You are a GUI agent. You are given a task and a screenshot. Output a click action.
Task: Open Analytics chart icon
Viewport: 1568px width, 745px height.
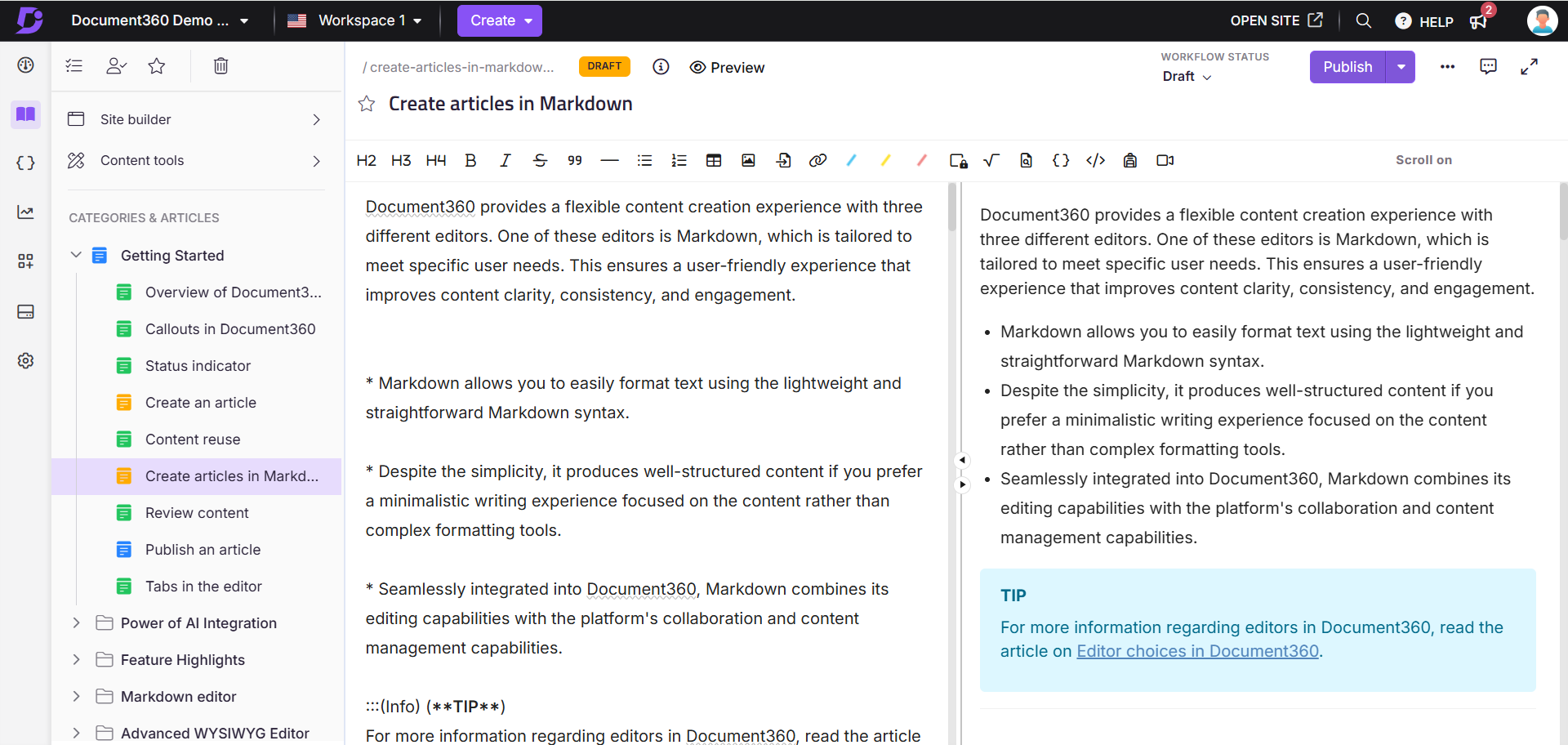click(25, 212)
